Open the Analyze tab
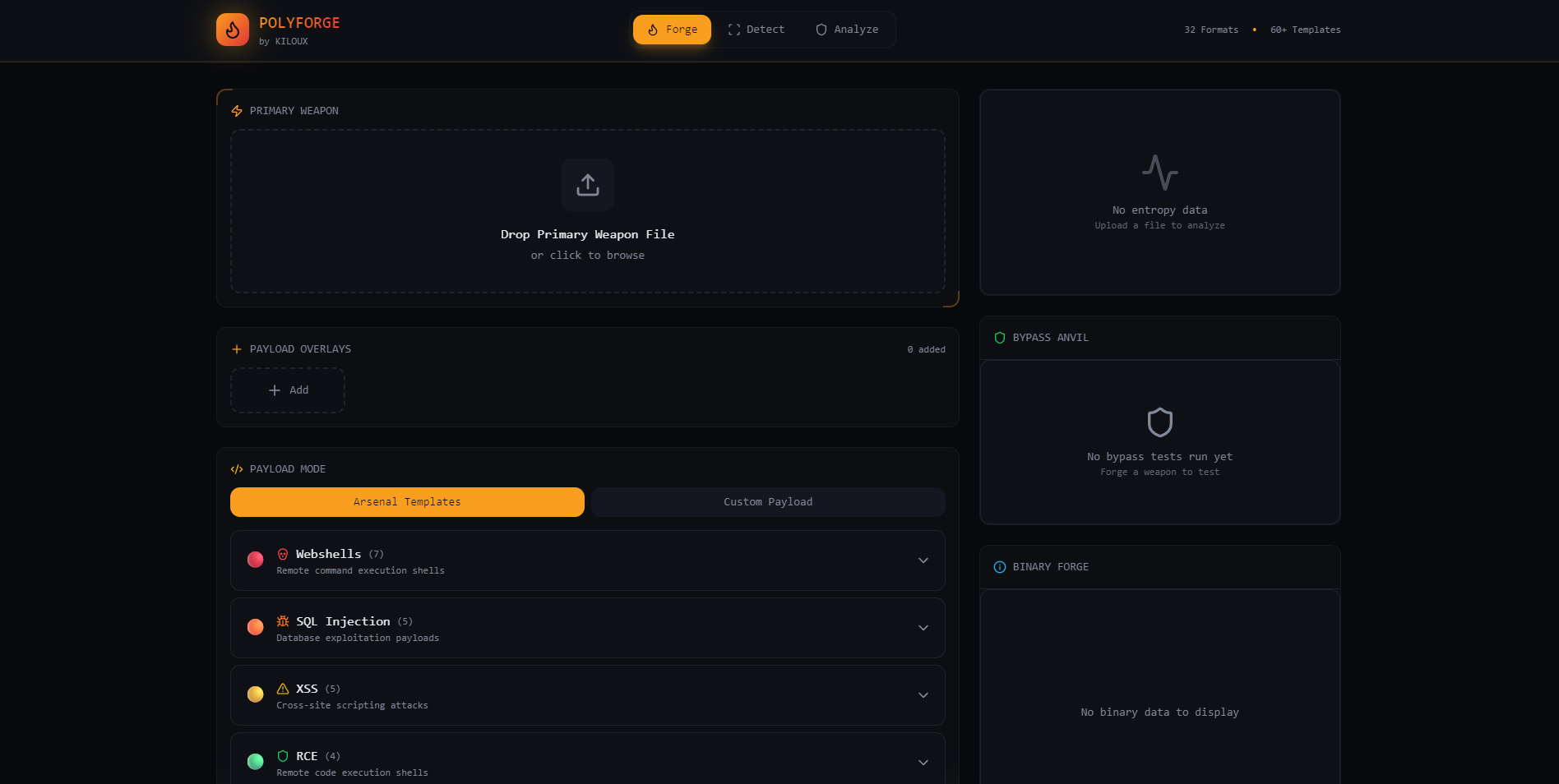The image size is (1559, 784). pyautogui.click(x=846, y=29)
